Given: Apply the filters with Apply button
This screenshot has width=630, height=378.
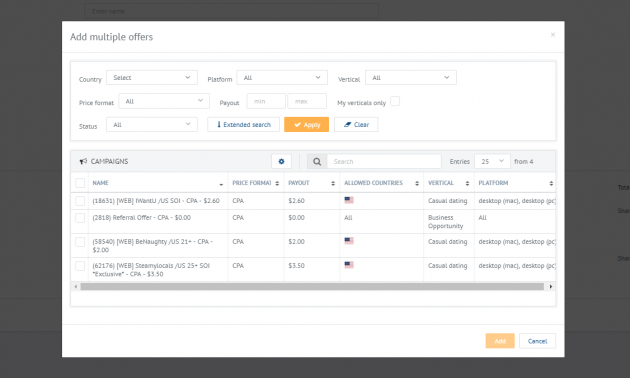Looking at the screenshot, I should [x=307, y=125].
